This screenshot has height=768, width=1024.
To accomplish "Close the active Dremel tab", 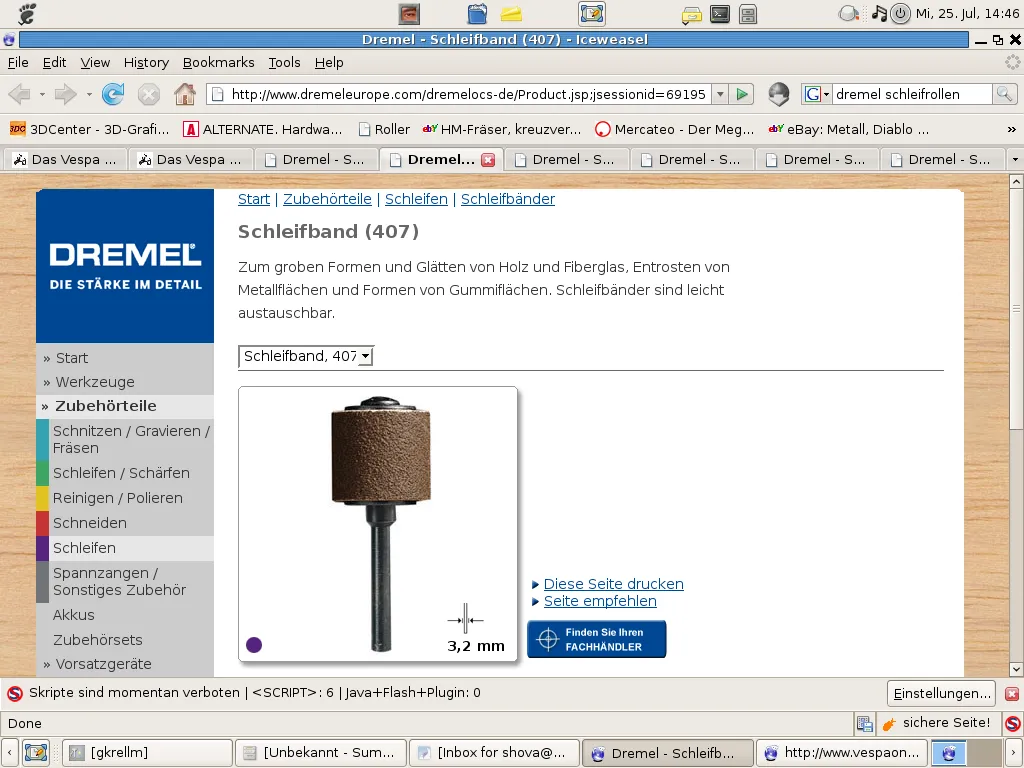I will (488, 160).
